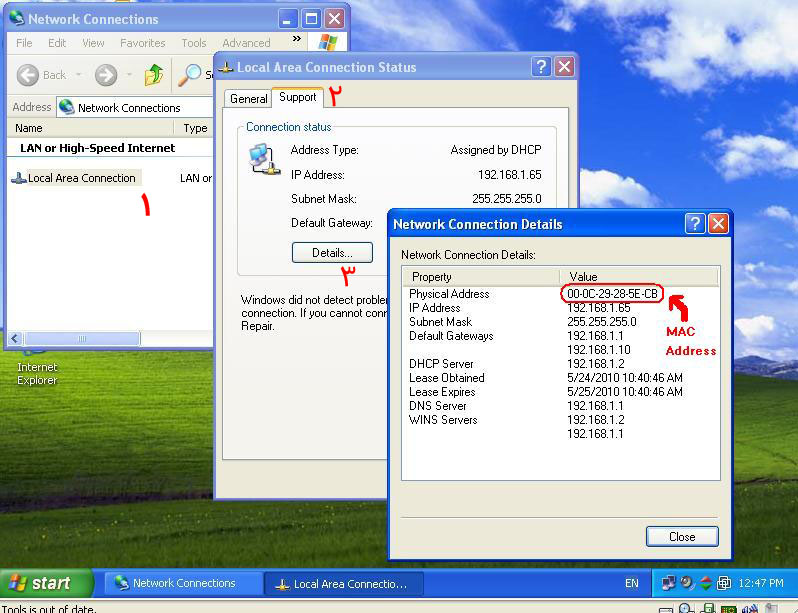Image resolution: width=798 pixels, height=613 pixels.
Task: Click the Forward arrow toolbar icon
Action: click(x=106, y=75)
